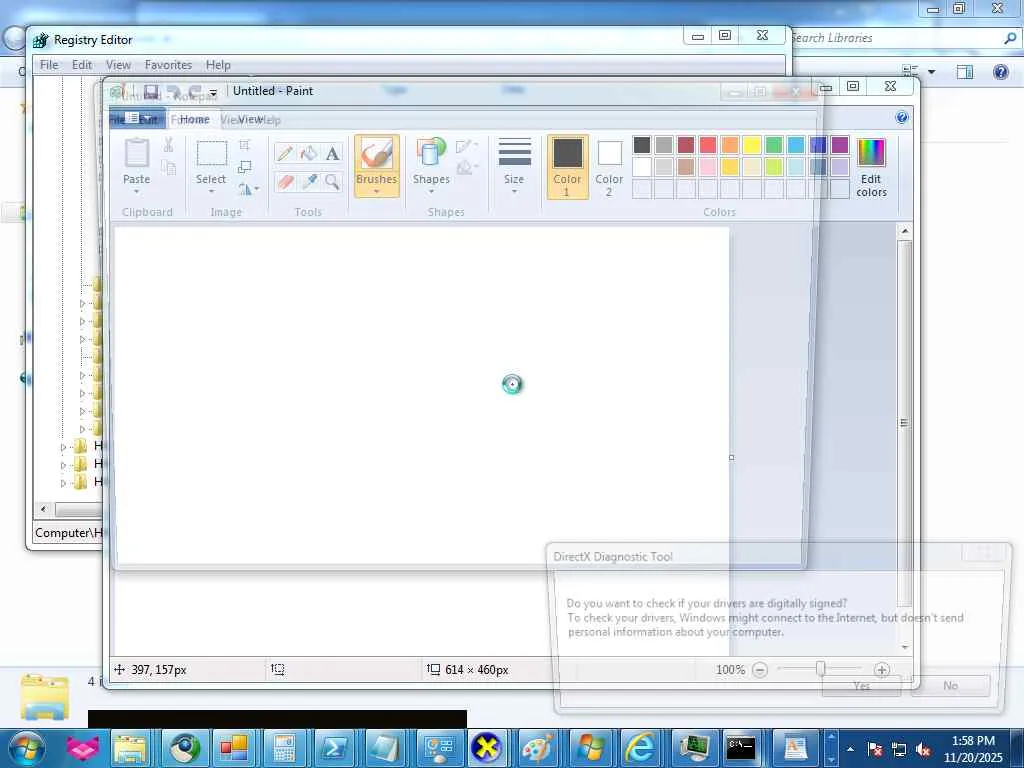Open the Shapes gallery icon
The height and width of the screenshot is (768, 1024).
pos(431,153)
